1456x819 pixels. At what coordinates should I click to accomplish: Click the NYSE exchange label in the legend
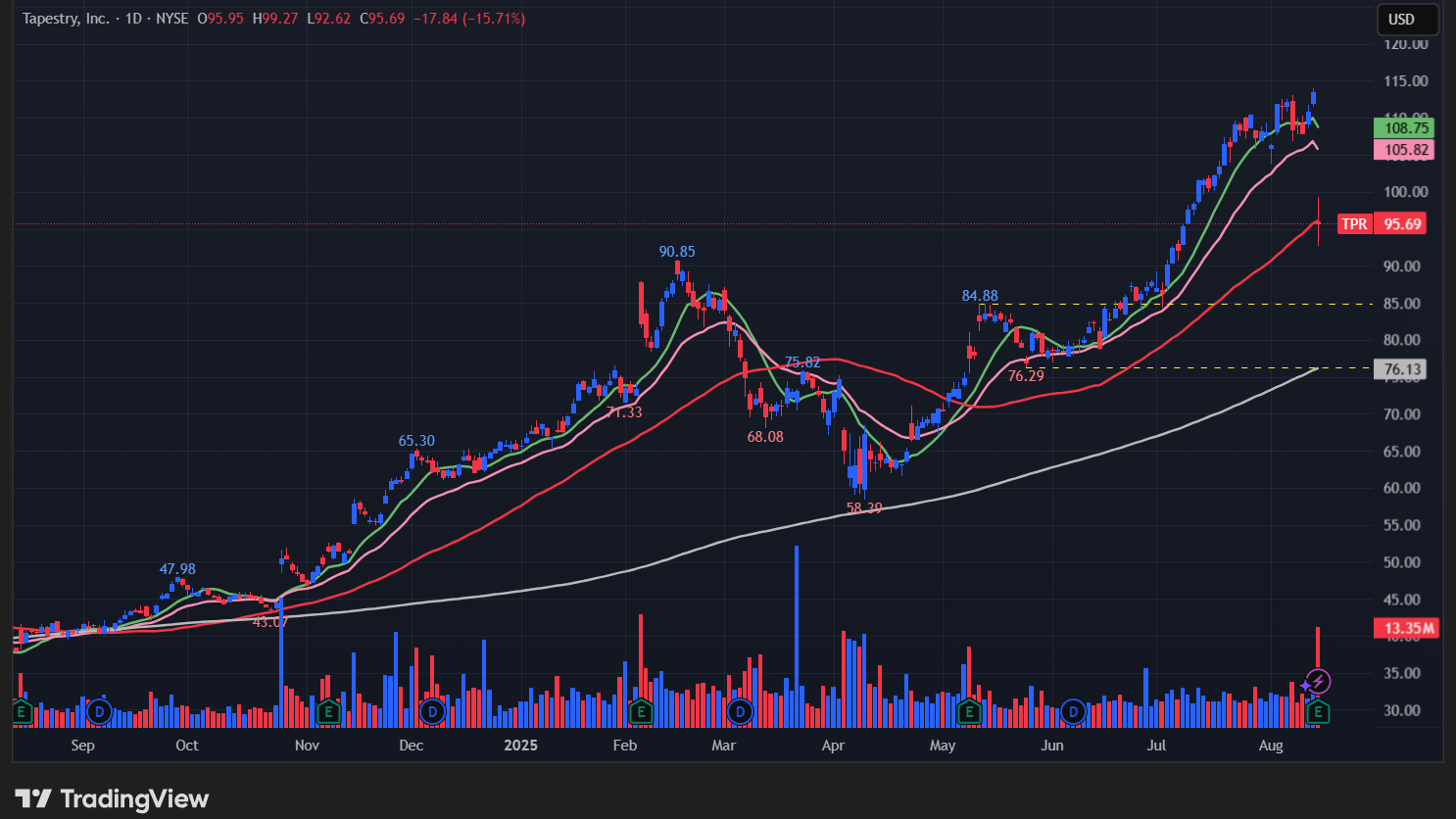(x=172, y=19)
